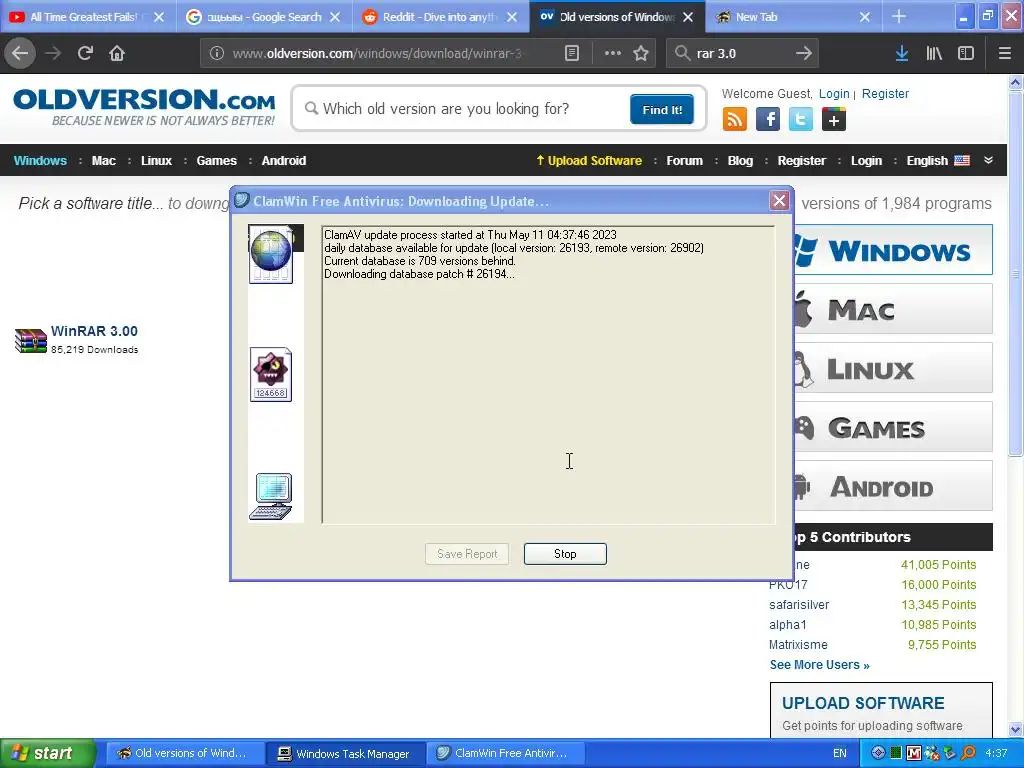Image resolution: width=1024 pixels, height=768 pixels.
Task: Switch to the New Tab tab
Action: coord(793,17)
